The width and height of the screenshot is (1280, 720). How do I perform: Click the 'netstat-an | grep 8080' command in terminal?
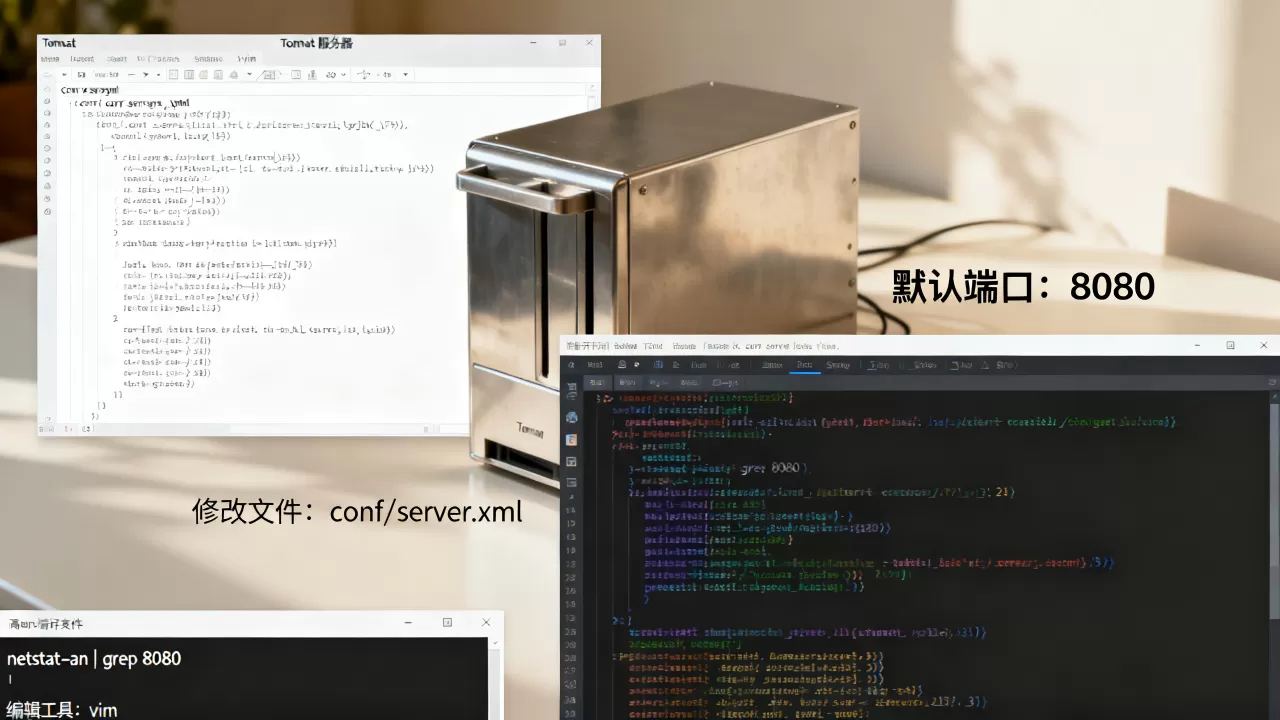tap(94, 659)
